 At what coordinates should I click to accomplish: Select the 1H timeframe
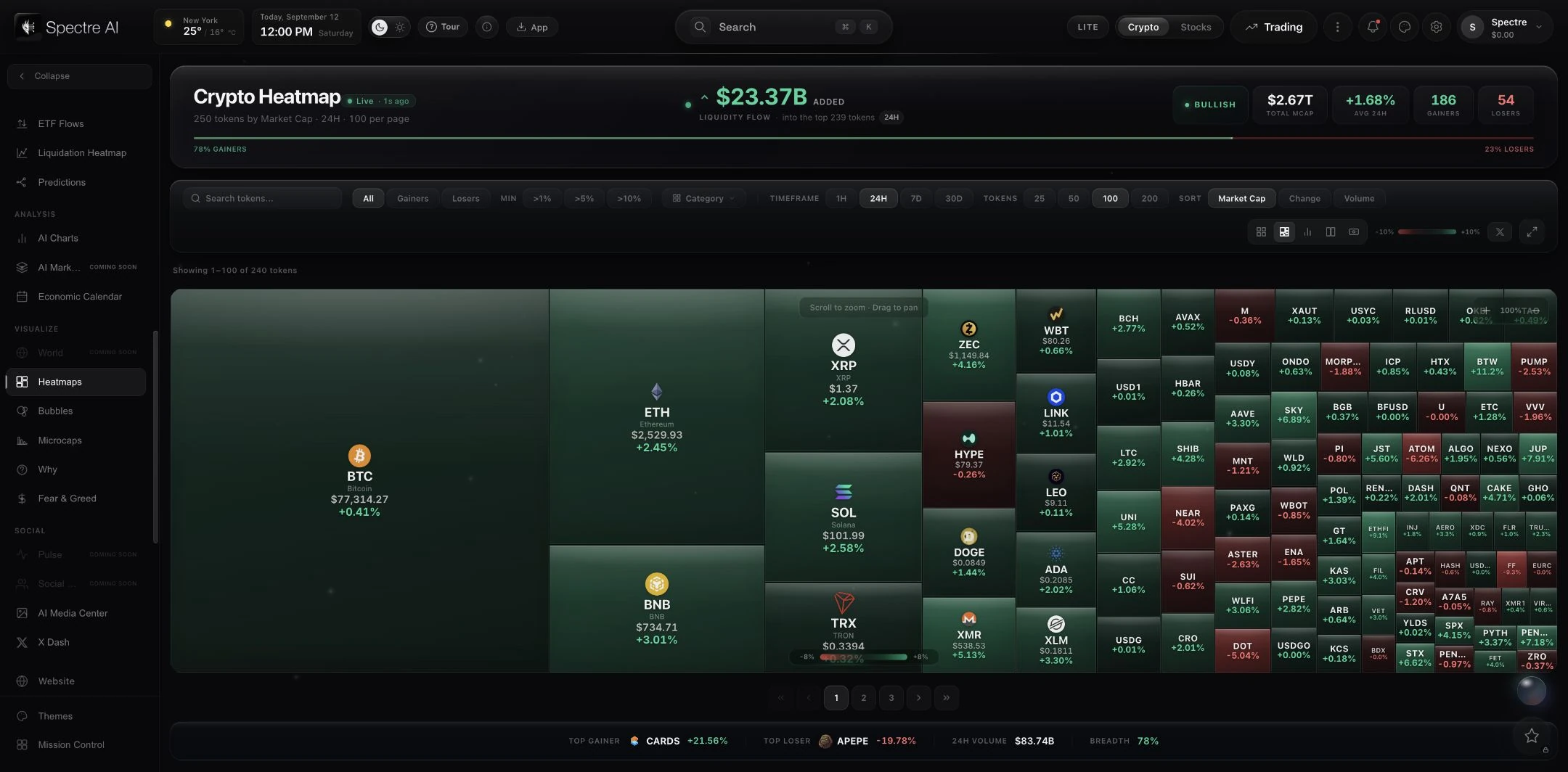pyautogui.click(x=841, y=198)
